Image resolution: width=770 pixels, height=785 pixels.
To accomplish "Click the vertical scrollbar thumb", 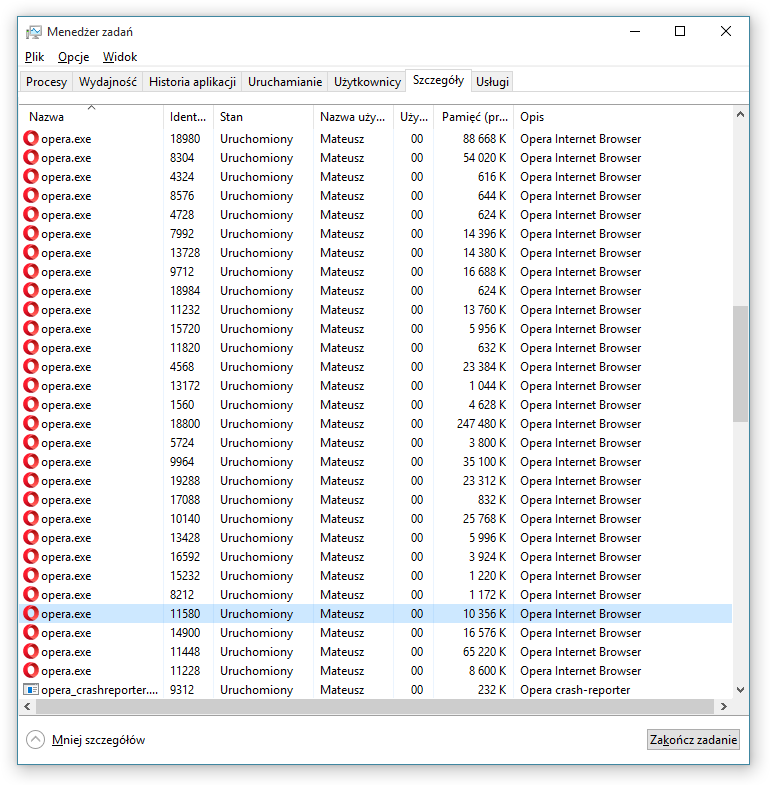I will click(x=740, y=364).
